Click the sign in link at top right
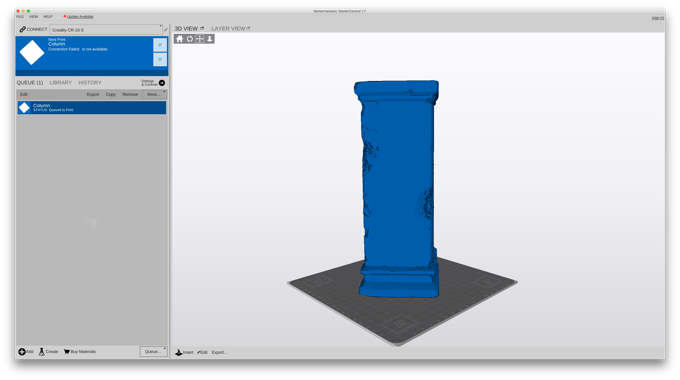Viewport: 680px width, 380px height. click(657, 18)
